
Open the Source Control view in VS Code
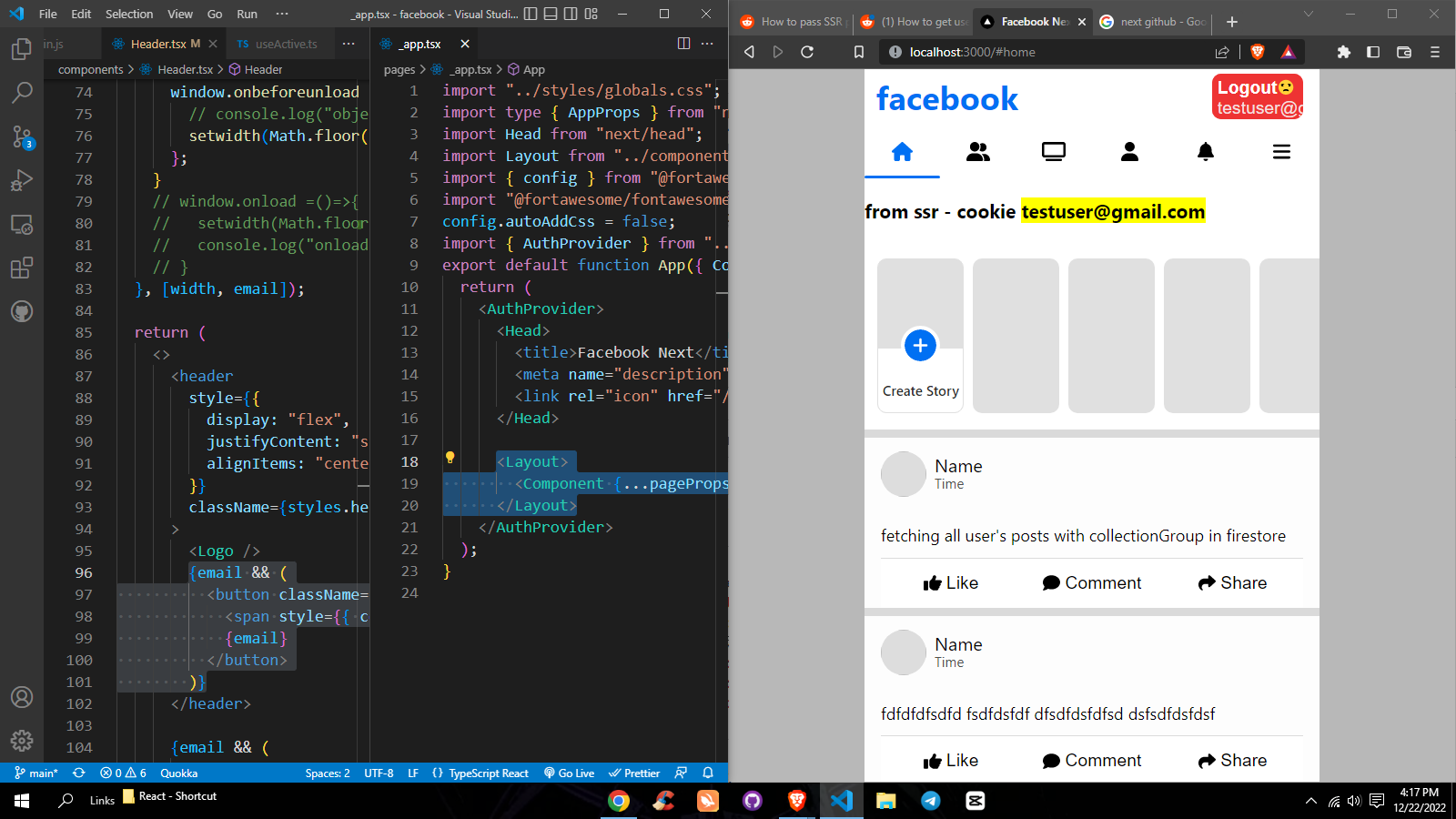pos(22,137)
